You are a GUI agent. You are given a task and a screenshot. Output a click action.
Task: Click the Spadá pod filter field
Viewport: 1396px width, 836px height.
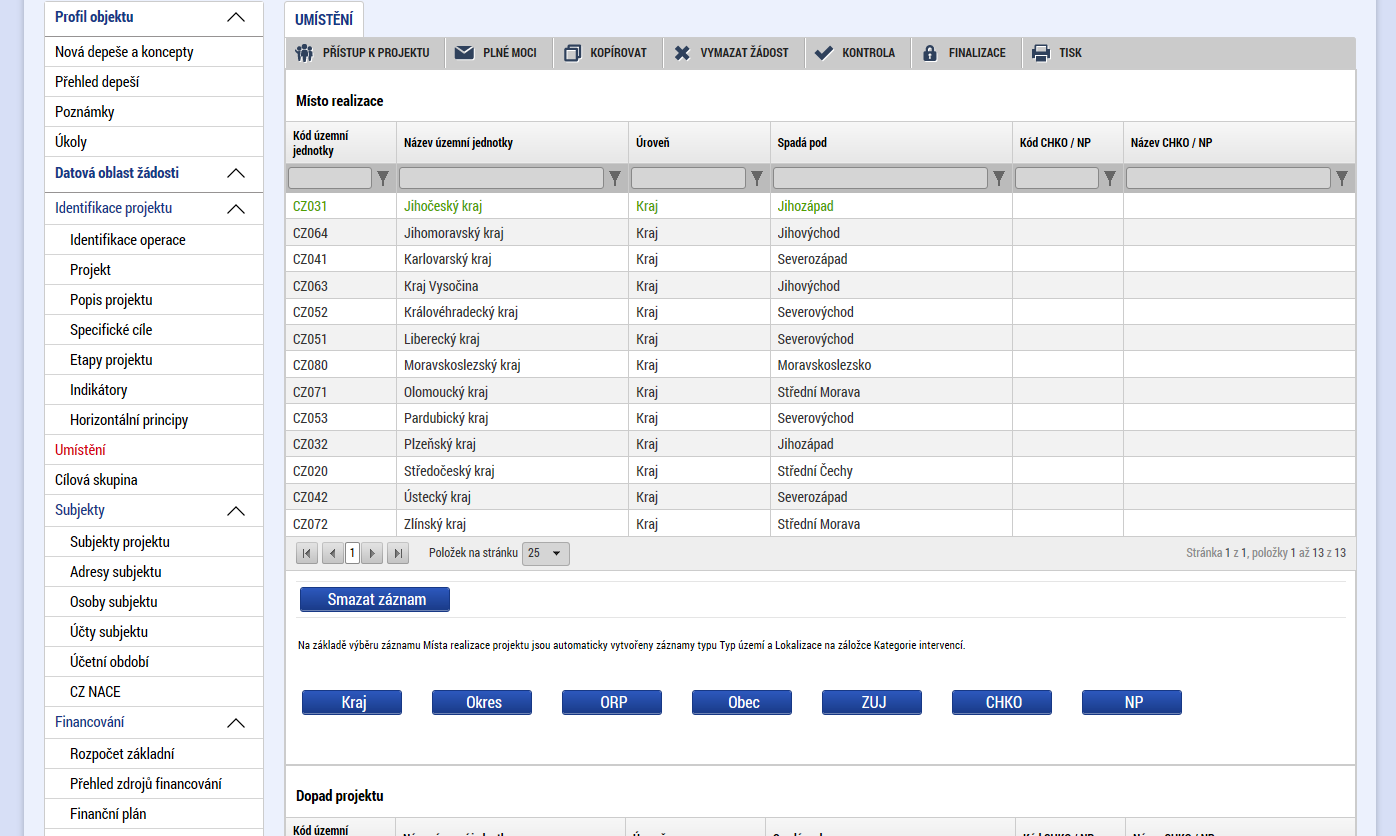click(880, 178)
